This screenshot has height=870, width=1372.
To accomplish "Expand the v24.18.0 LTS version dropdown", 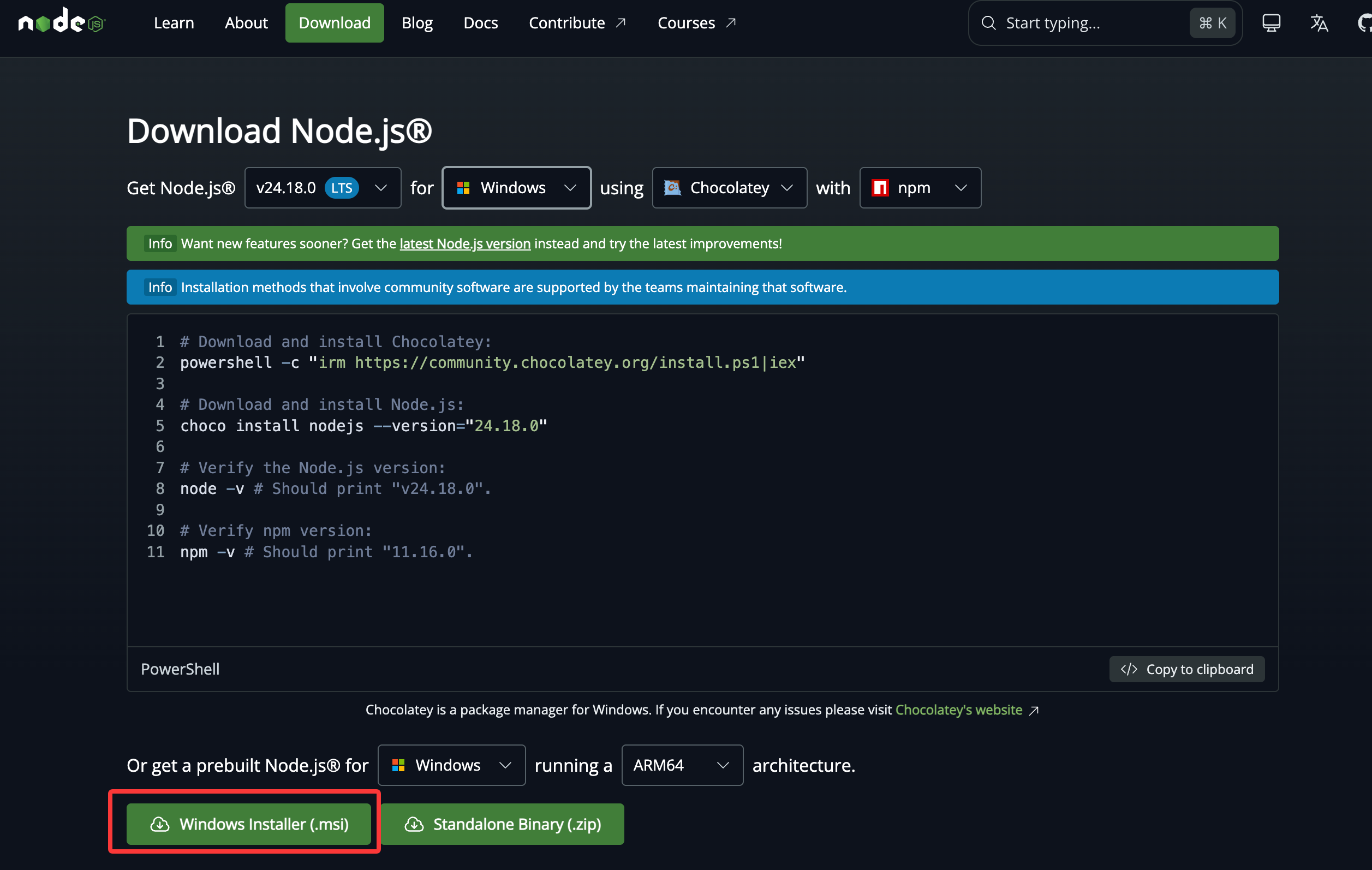I will coord(323,187).
